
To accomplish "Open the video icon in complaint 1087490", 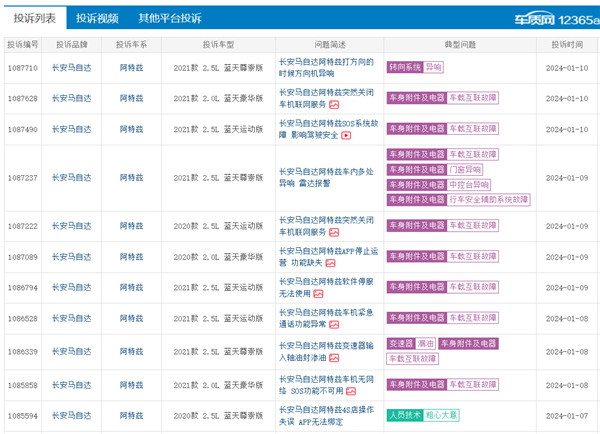I will pos(347,135).
